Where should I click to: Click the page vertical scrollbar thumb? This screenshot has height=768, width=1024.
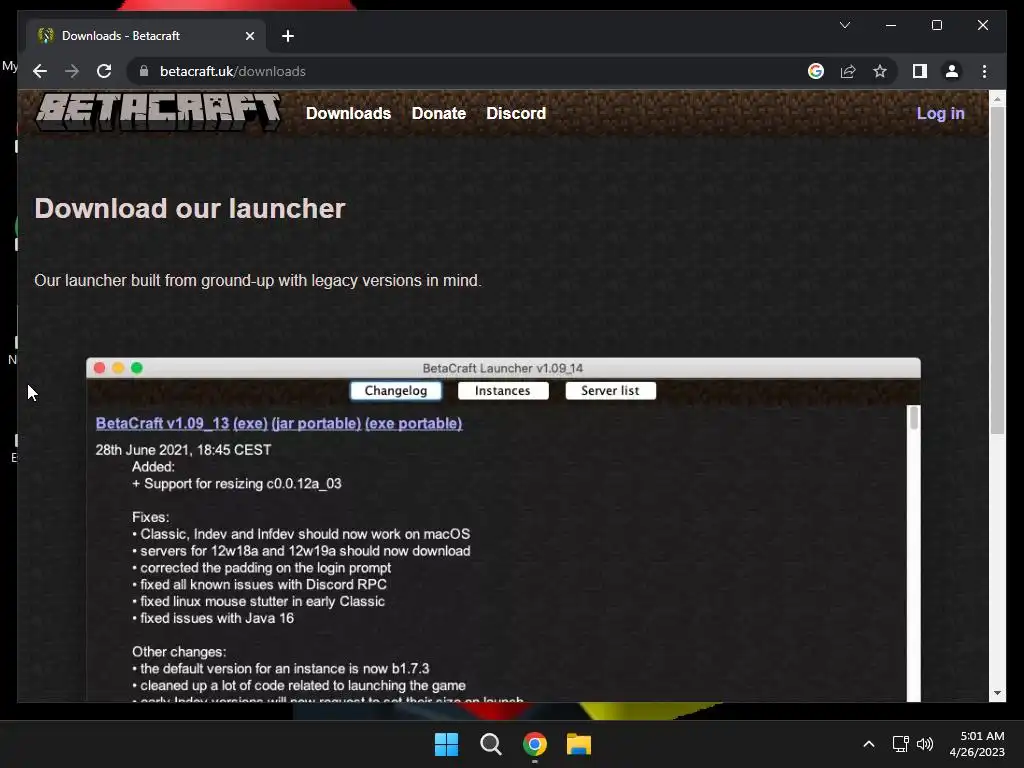997,270
